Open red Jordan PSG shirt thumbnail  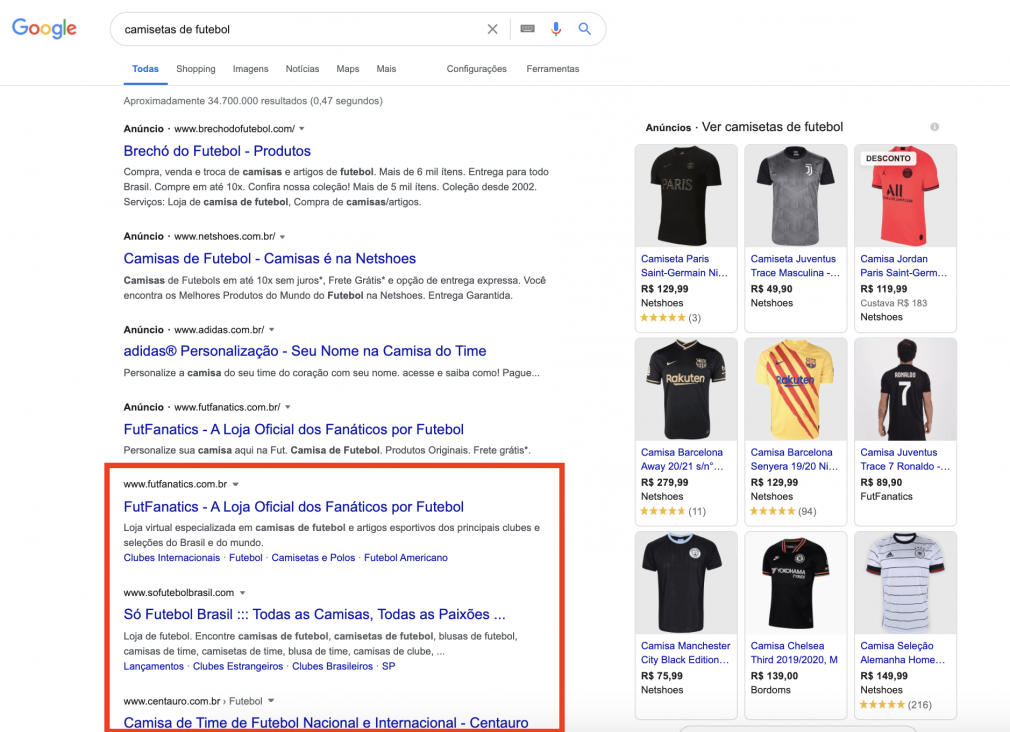pos(905,196)
